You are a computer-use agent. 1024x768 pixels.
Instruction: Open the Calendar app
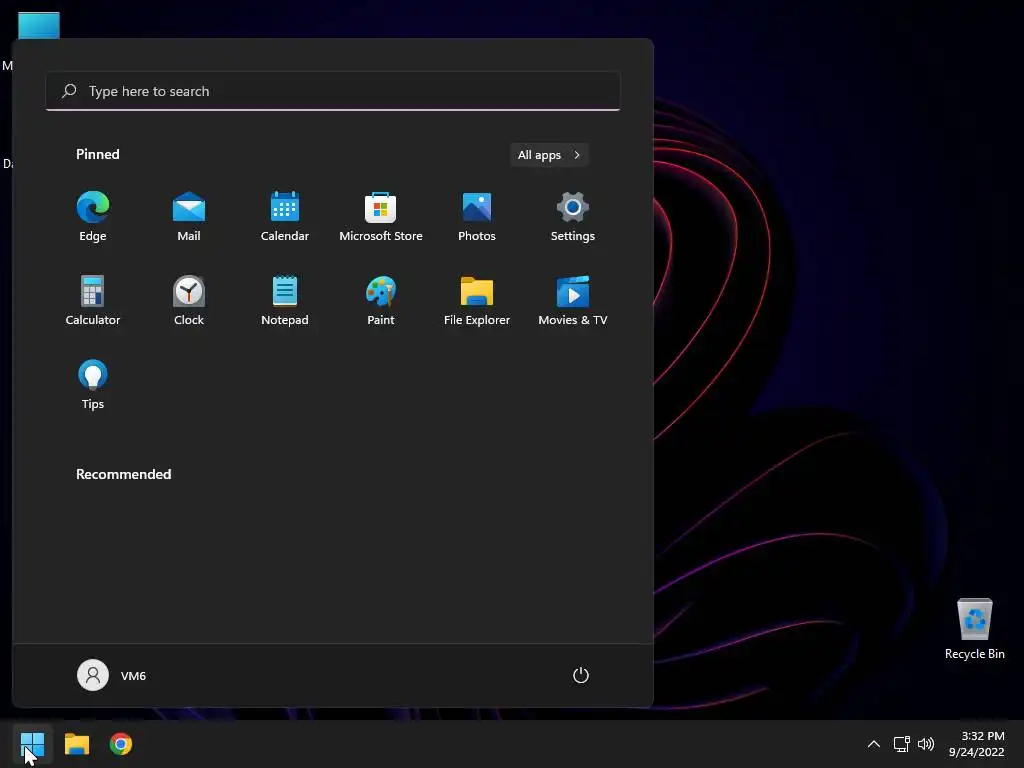[285, 217]
